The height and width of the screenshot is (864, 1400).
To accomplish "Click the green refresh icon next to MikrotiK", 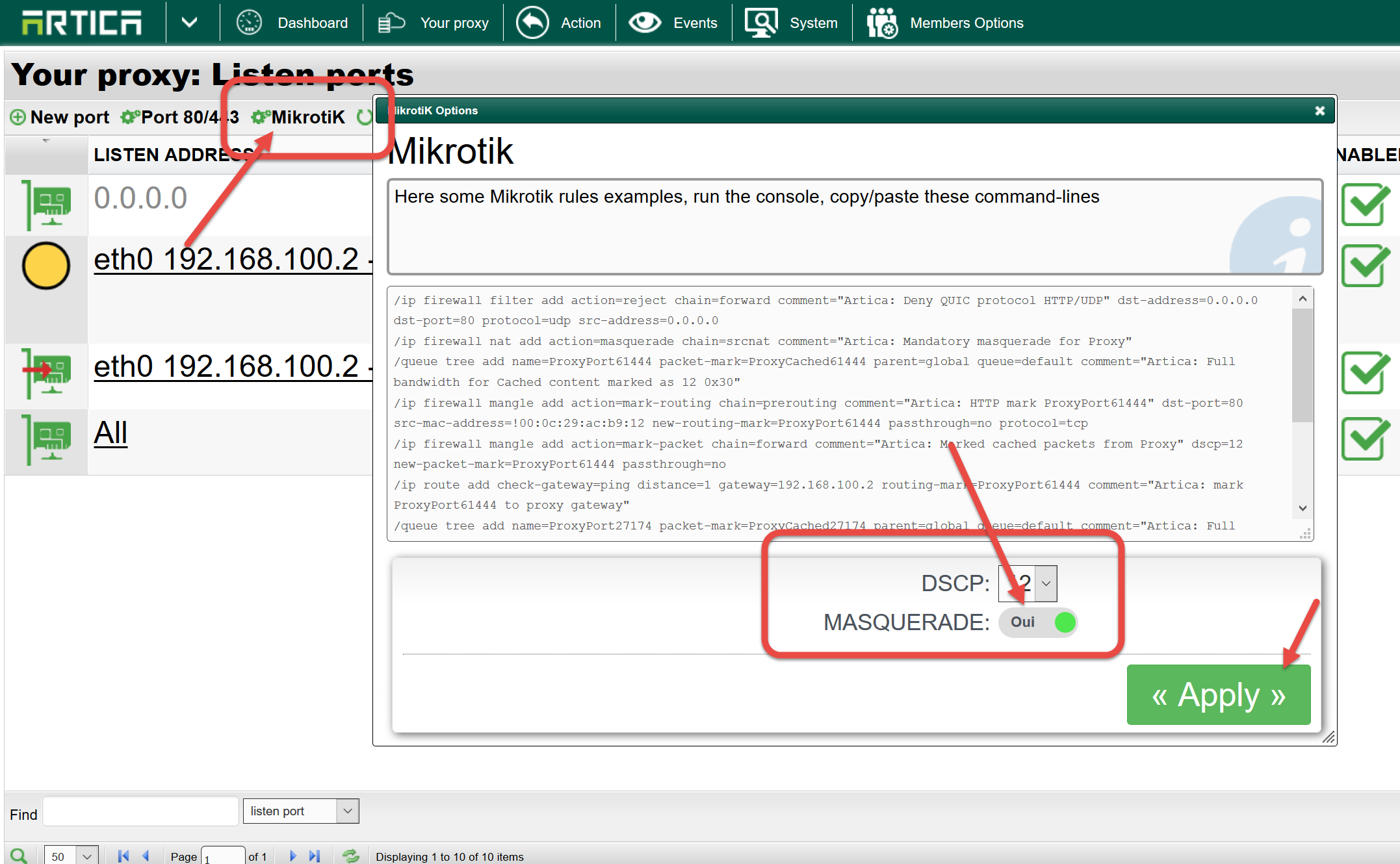I will [x=365, y=117].
